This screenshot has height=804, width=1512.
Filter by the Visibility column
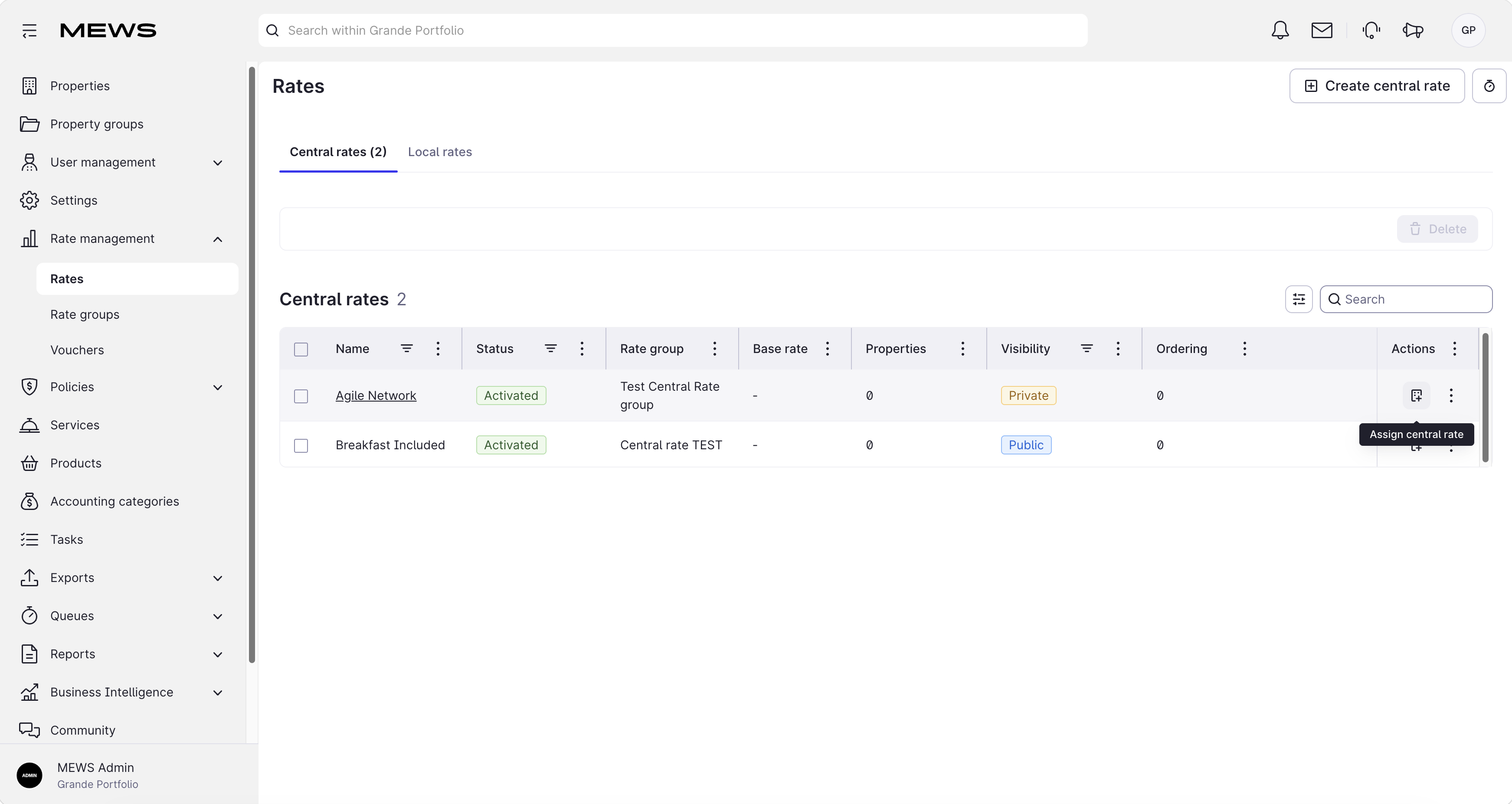pyautogui.click(x=1087, y=349)
